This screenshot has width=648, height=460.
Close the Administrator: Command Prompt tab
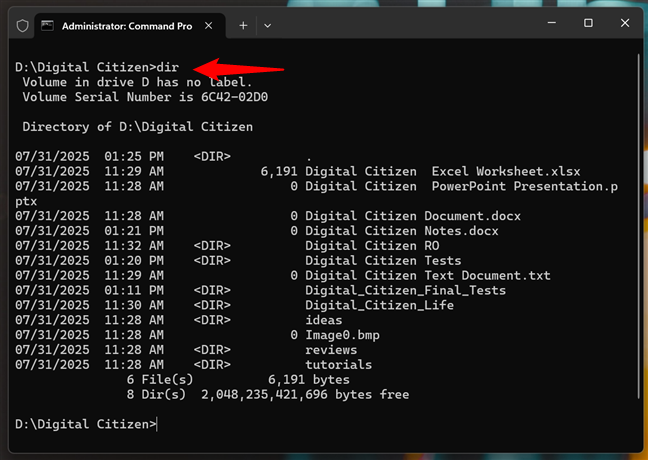point(207,23)
